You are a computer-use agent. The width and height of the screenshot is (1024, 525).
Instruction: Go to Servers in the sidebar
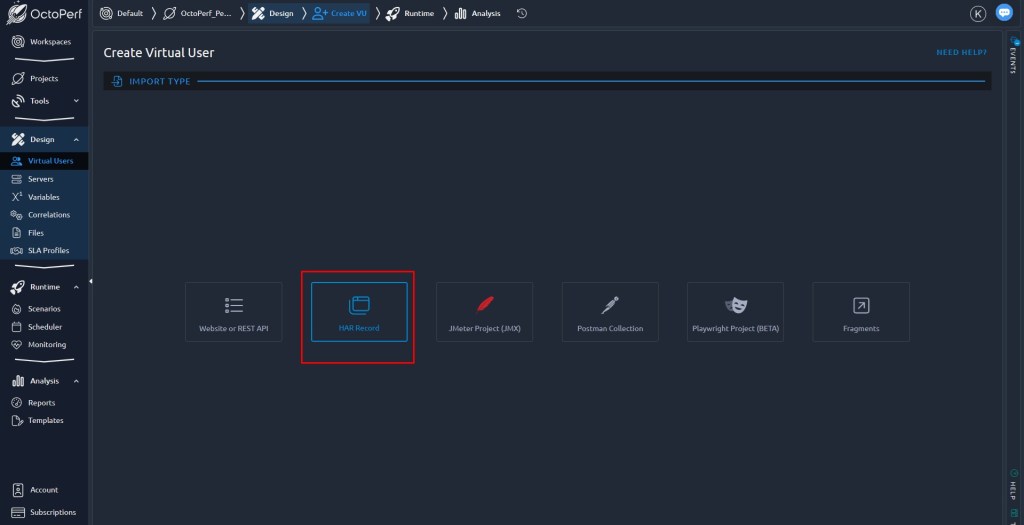pos(40,179)
